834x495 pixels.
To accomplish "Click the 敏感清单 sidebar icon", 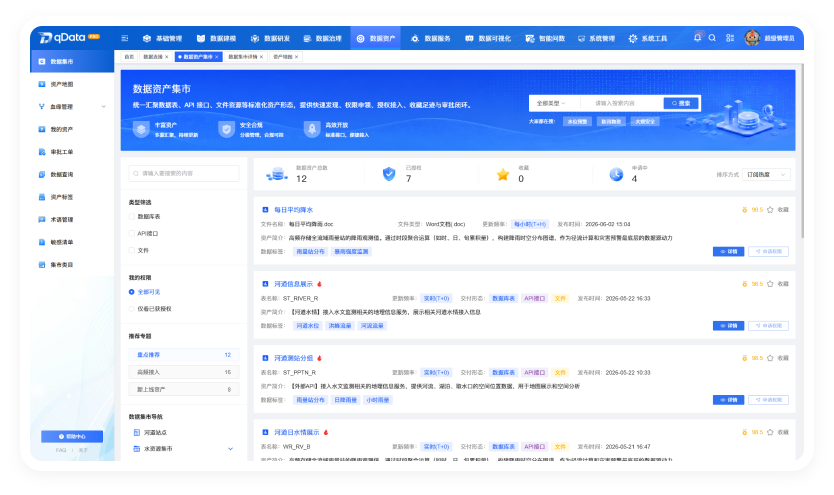I will click(x=41, y=242).
